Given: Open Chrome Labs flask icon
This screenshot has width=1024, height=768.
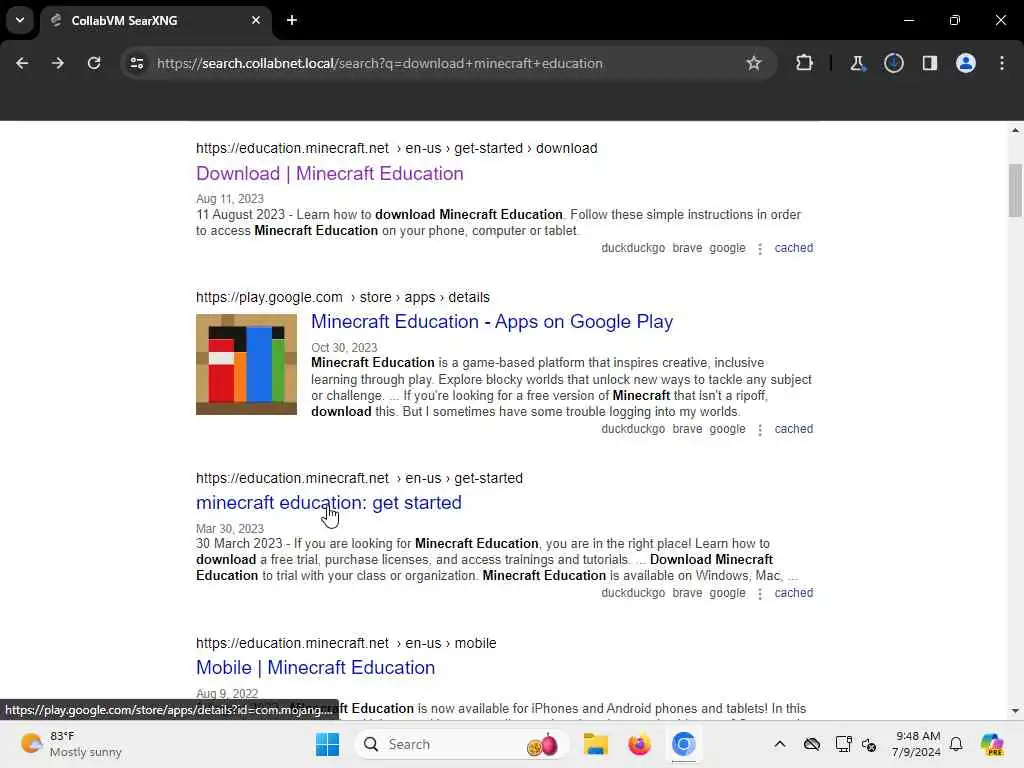Looking at the screenshot, I should 857,63.
